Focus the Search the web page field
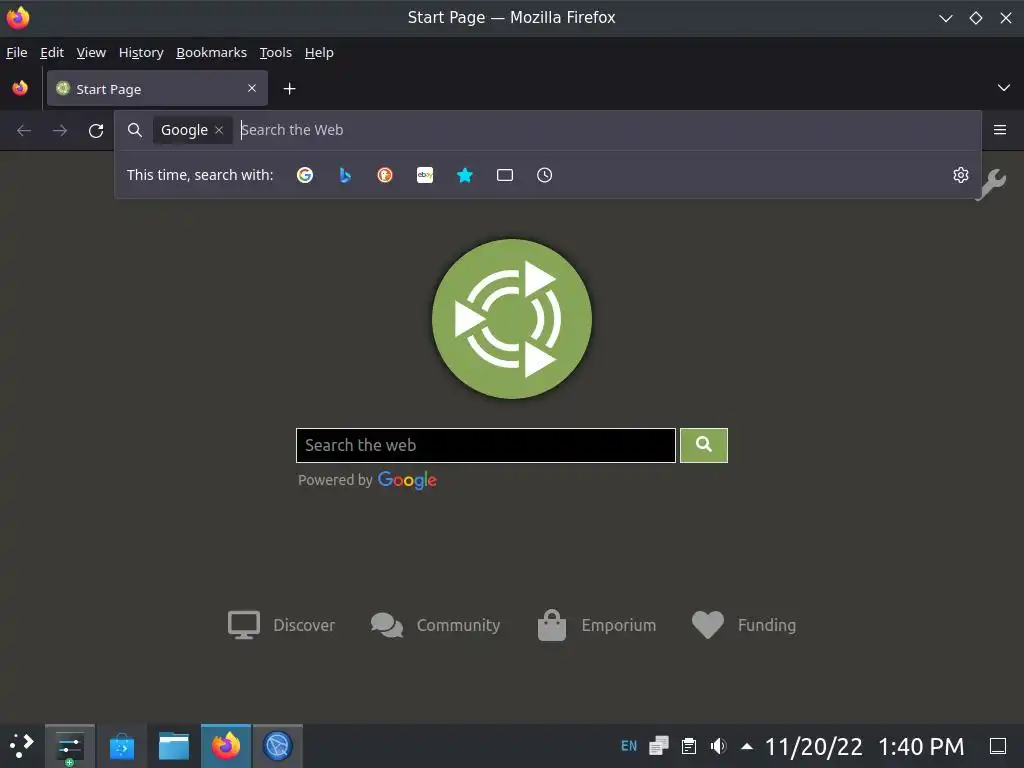Viewport: 1024px width, 768px height. (x=486, y=445)
